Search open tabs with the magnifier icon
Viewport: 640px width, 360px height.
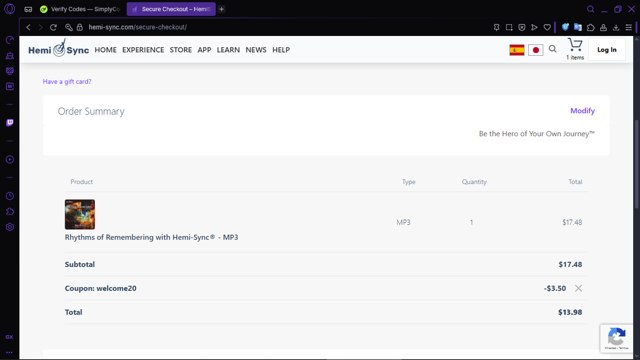[591, 9]
